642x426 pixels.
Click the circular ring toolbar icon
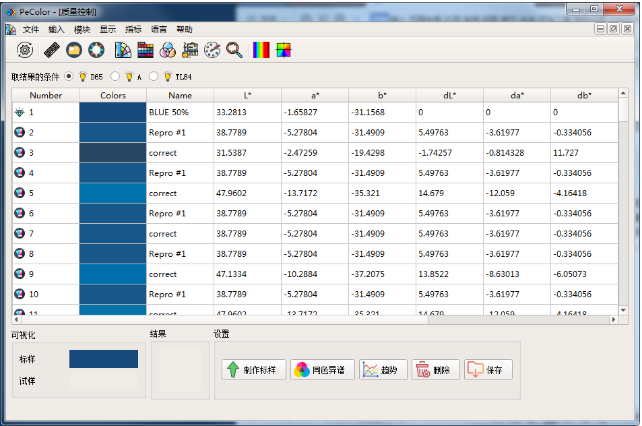[x=96, y=50]
